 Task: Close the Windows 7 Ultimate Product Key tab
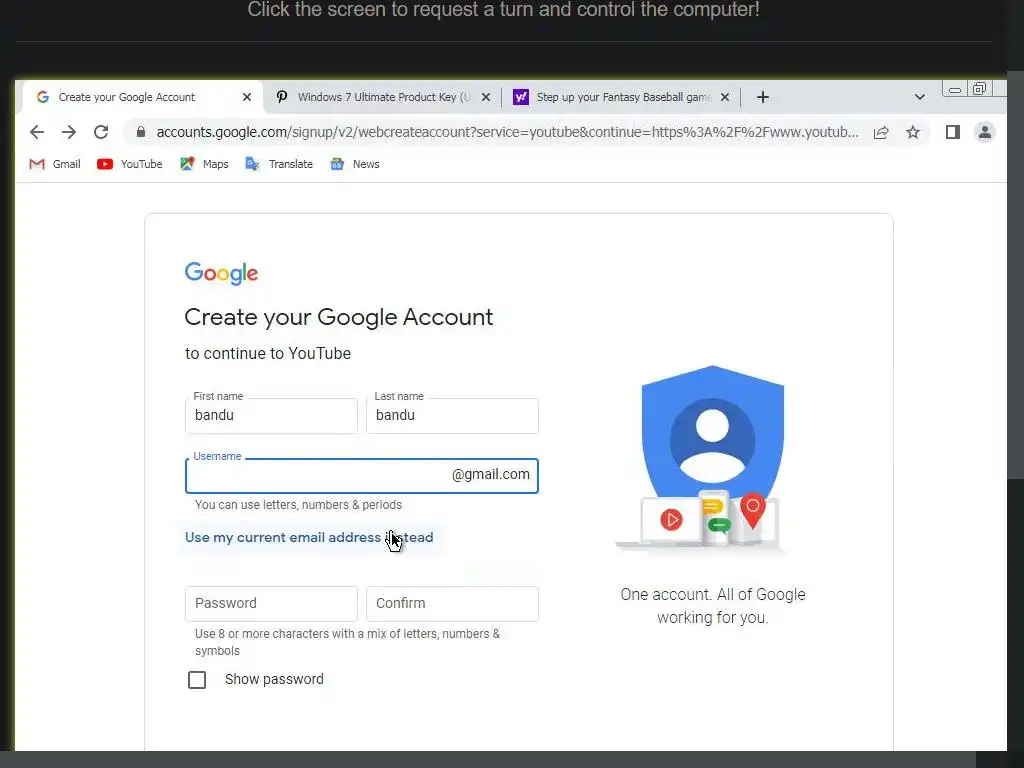[486, 97]
